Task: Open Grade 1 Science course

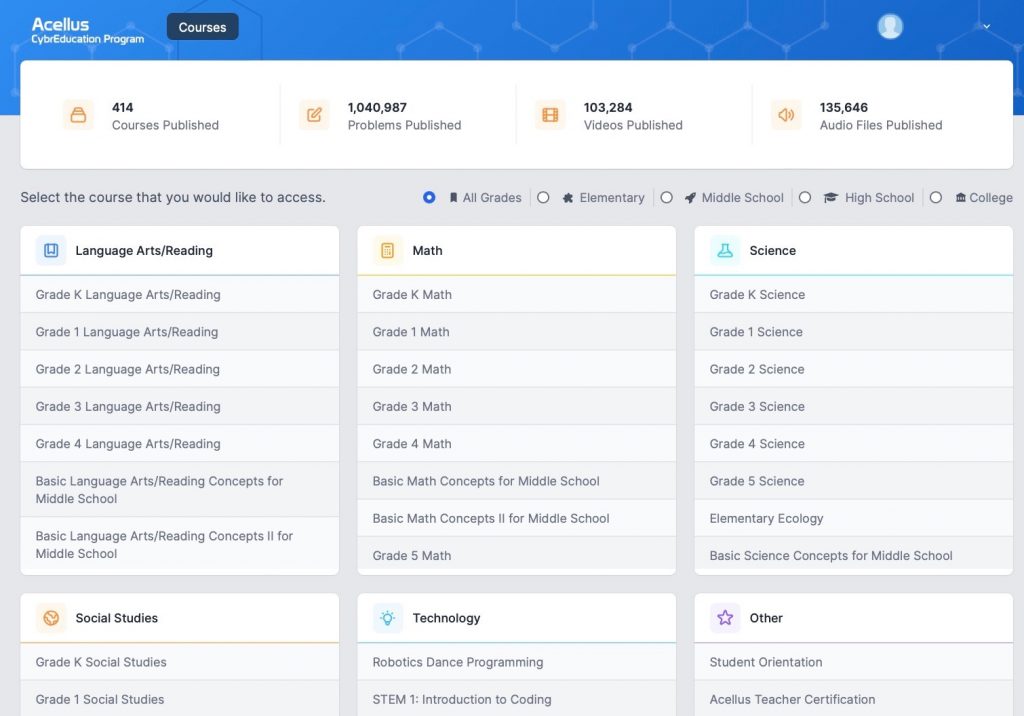Action: pyautogui.click(x=854, y=332)
